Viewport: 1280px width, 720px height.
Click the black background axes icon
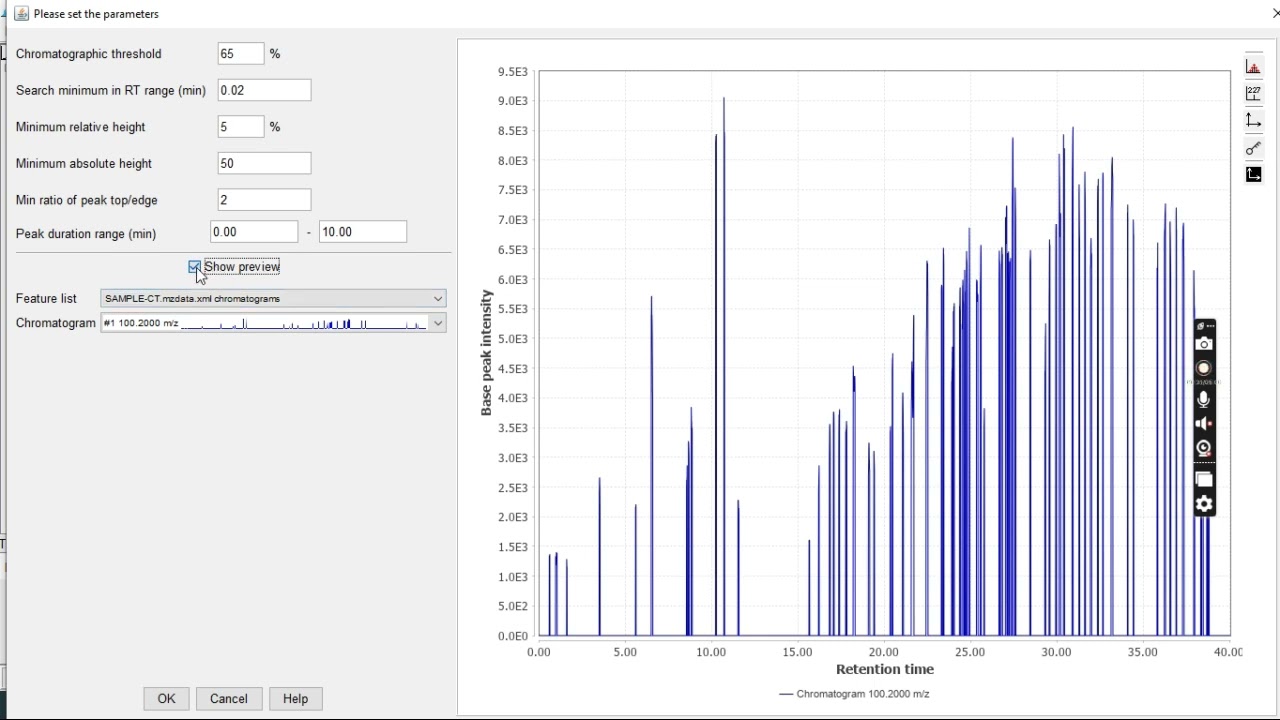coord(1253,175)
